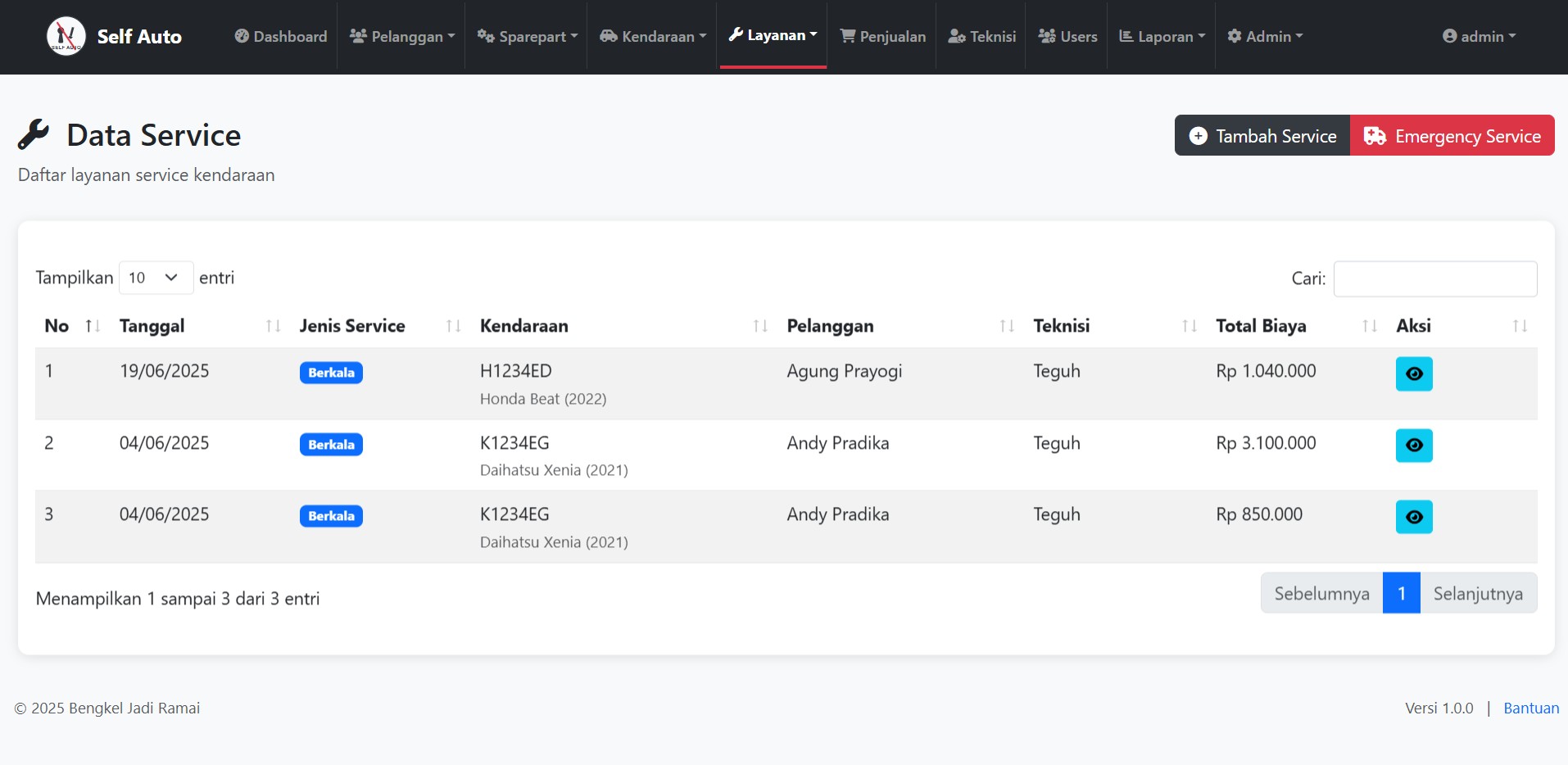Screen dimensions: 1568x765
Task: Click the Rp 3.100.000 total cell
Action: point(1266,443)
